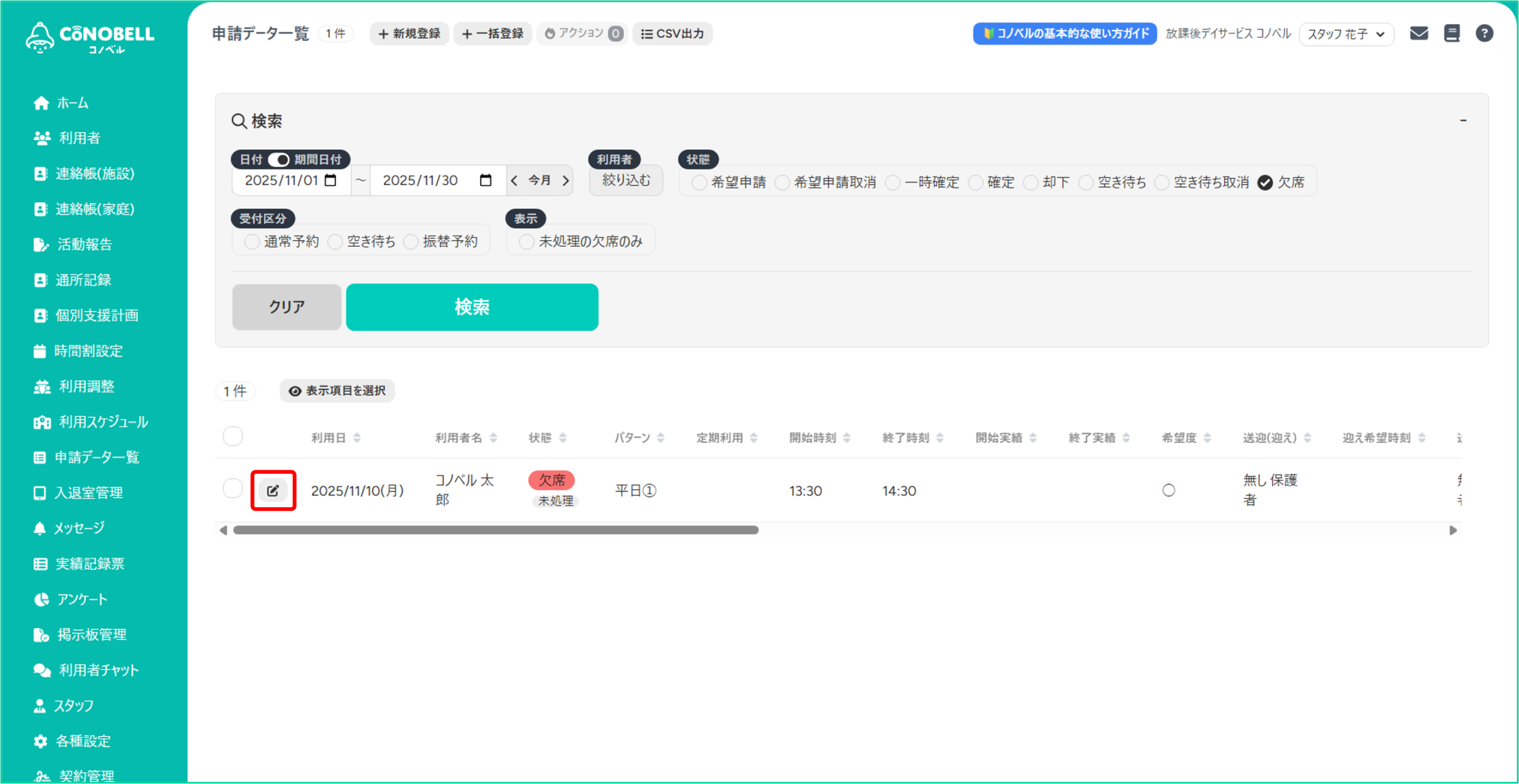Uncheck the 欠席 status filter
1519x784 pixels.
tap(1265, 183)
